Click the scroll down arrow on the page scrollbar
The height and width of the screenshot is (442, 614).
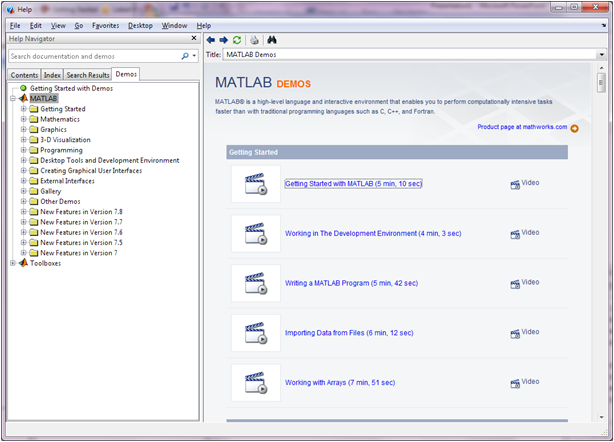pos(601,417)
